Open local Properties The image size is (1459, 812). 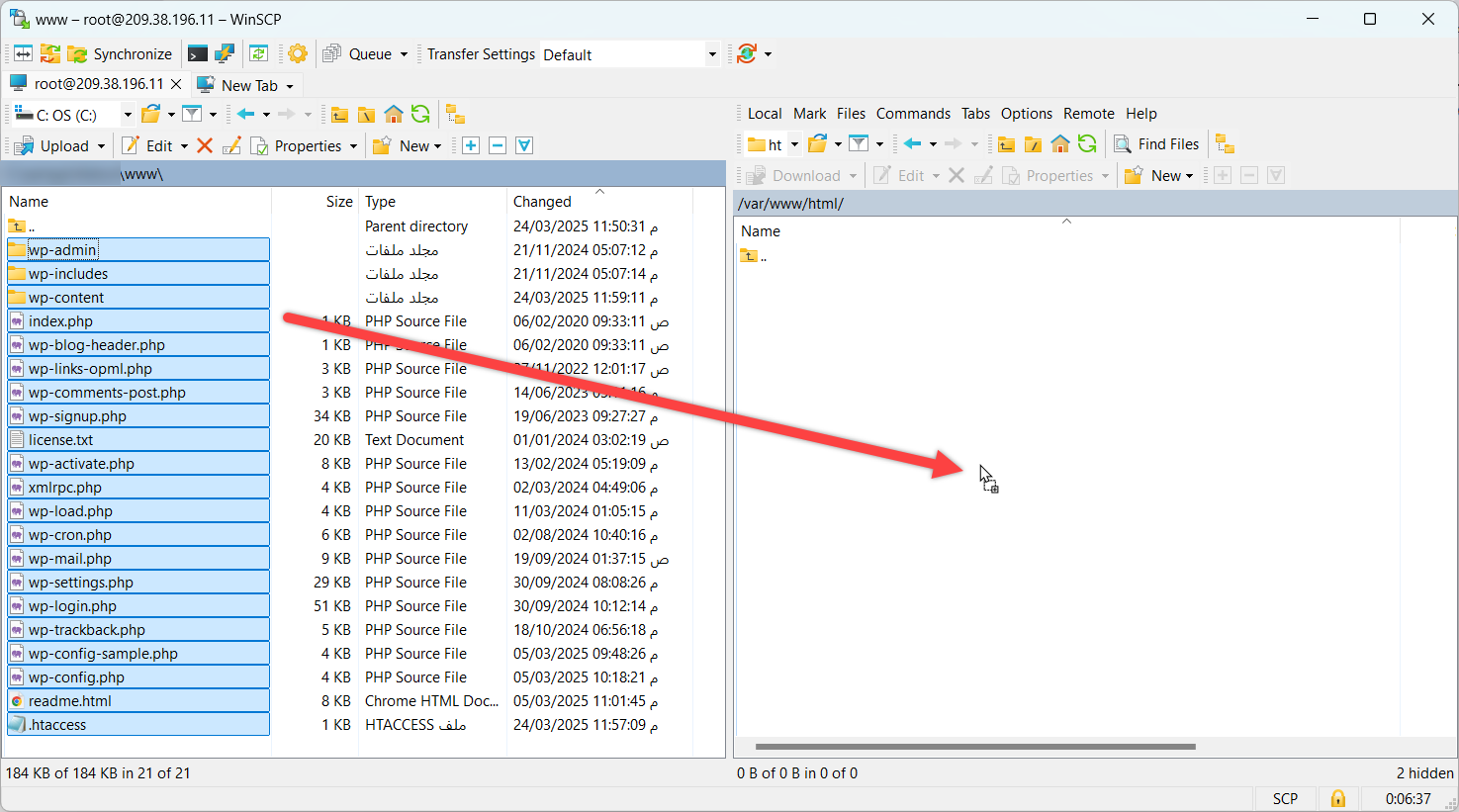coord(297,145)
